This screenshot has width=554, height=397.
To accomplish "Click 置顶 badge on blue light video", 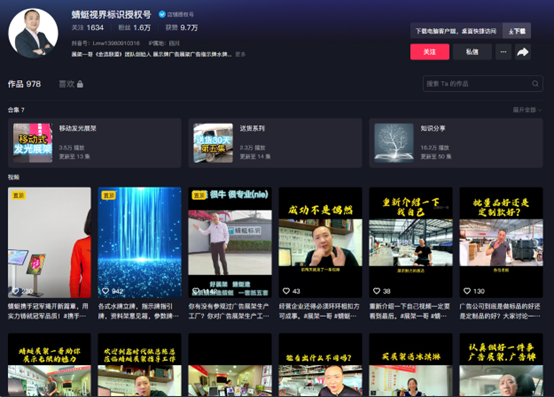I will pyautogui.click(x=108, y=195).
